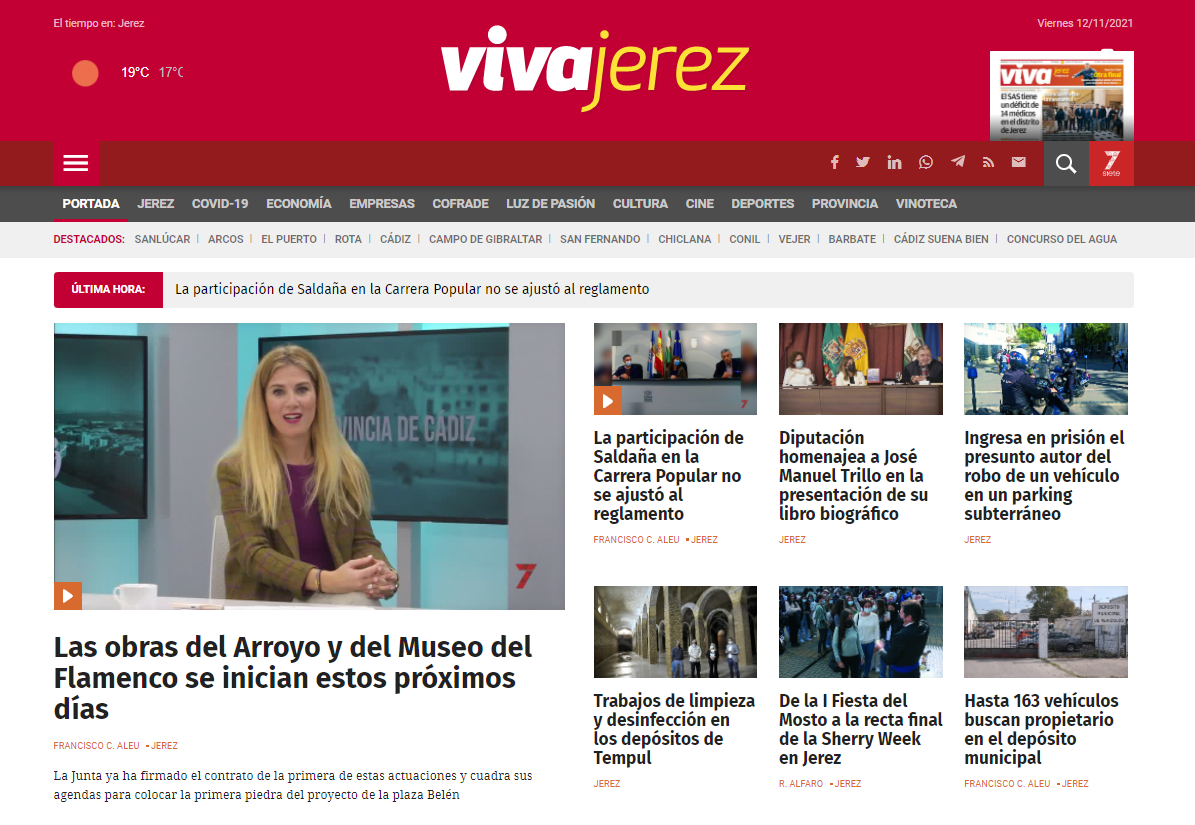Click the Sherry Week crowd photo

tap(860, 632)
